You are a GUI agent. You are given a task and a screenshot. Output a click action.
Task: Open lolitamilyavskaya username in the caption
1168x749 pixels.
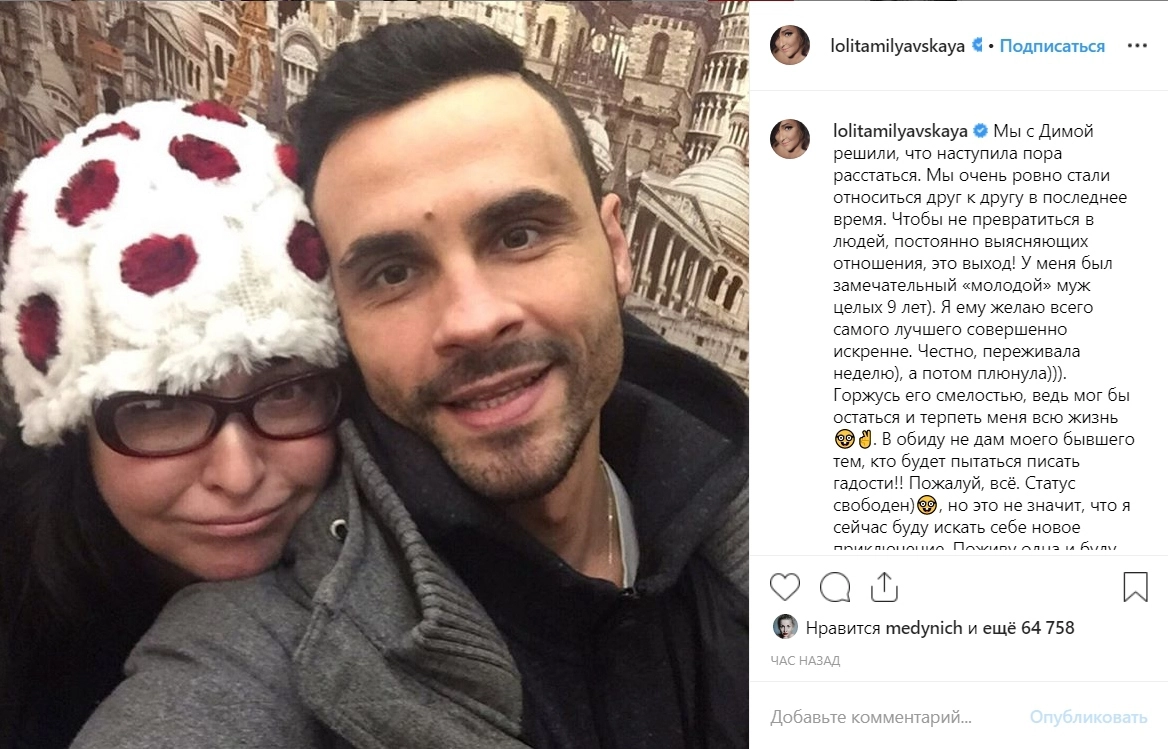(x=901, y=131)
